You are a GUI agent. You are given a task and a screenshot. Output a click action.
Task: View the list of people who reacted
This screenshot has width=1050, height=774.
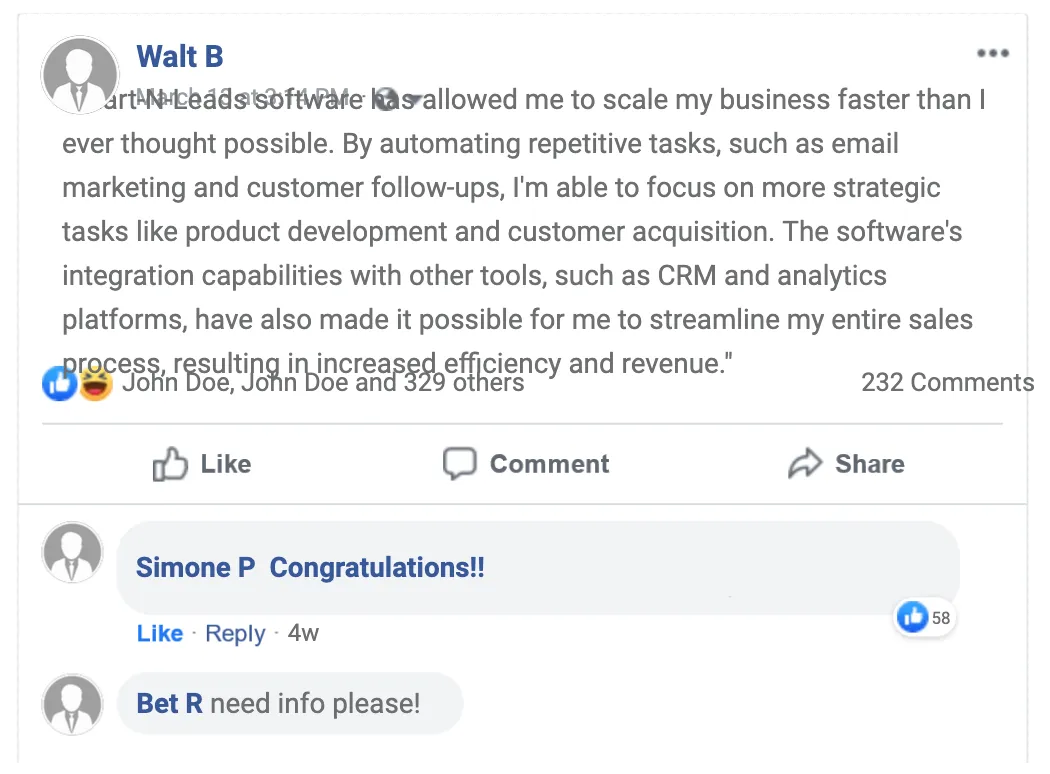pos(323,383)
